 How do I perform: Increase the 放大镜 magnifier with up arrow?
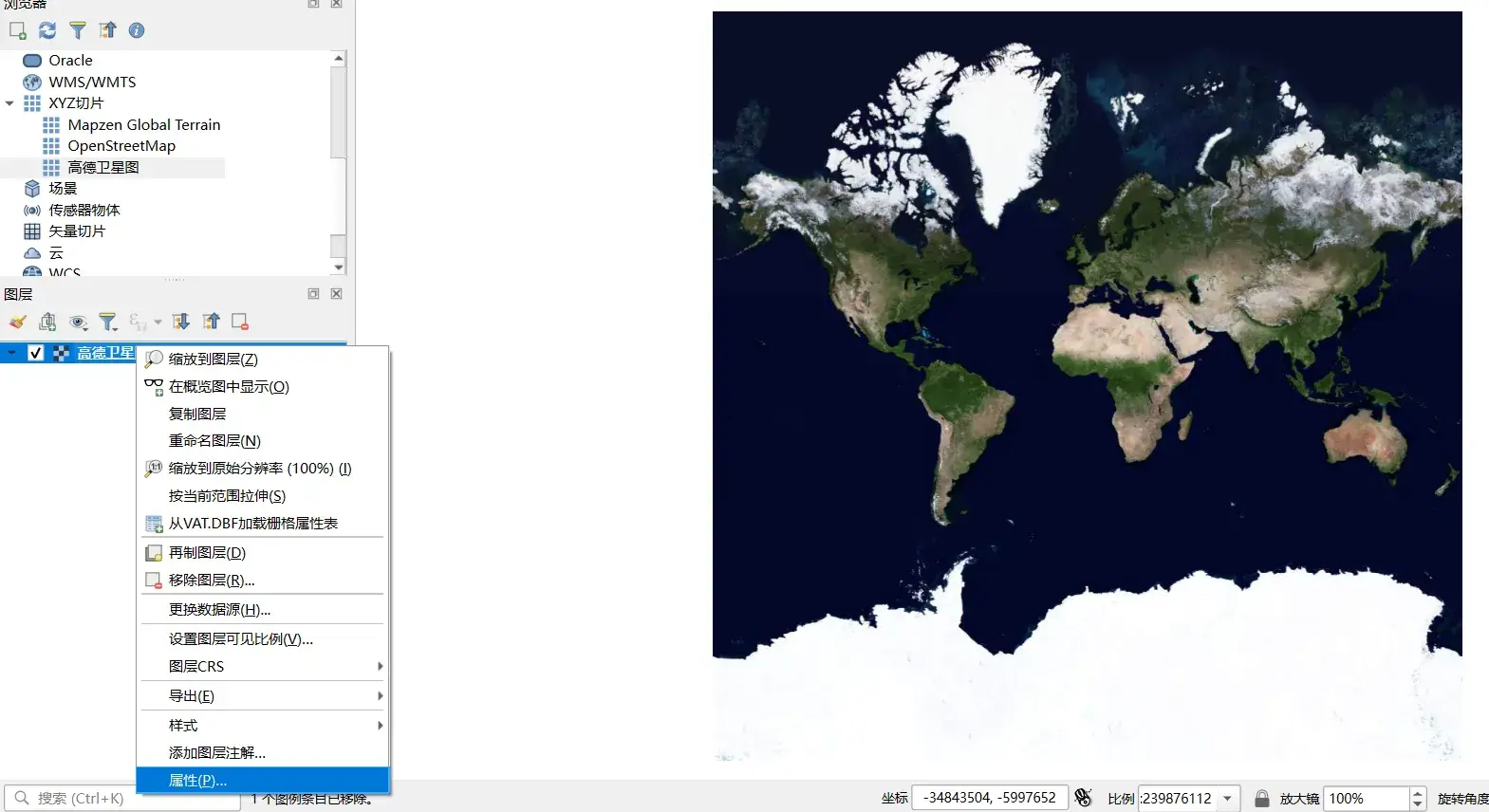tap(1418, 793)
